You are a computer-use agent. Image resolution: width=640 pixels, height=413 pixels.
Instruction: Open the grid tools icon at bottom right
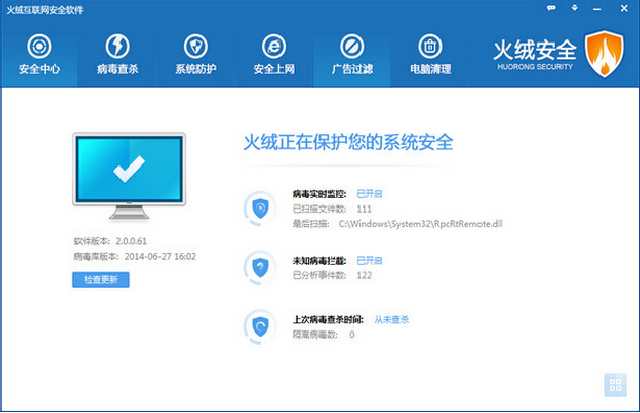click(616, 386)
